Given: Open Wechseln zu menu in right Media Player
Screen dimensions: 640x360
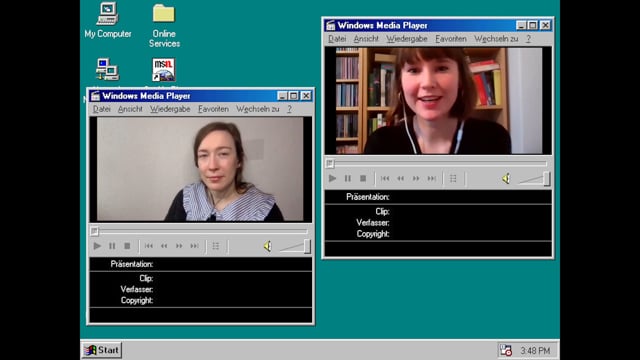Looking at the screenshot, I should [496, 39].
